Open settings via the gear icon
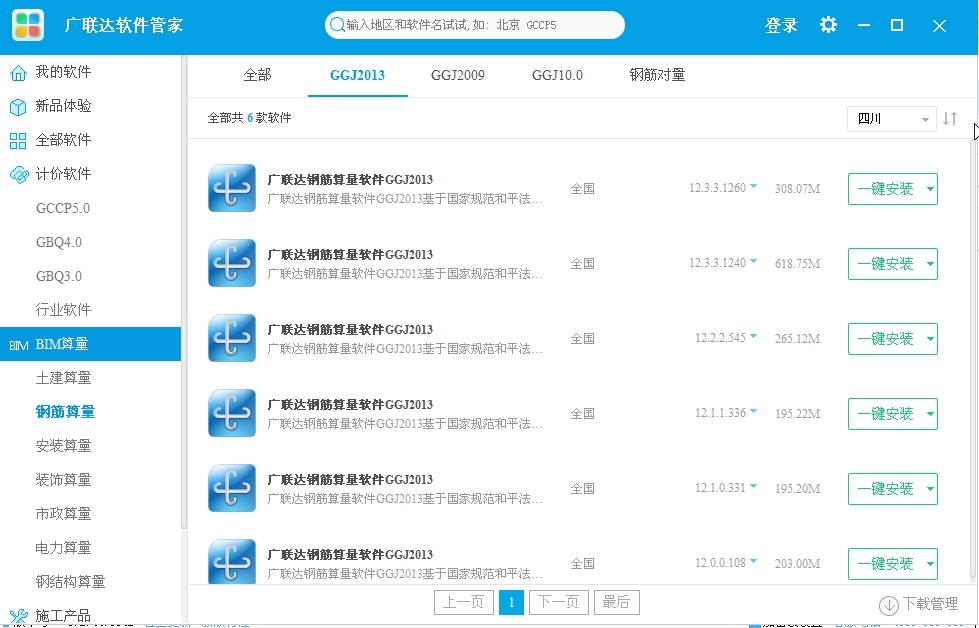Viewport: 979px width, 628px height. click(x=828, y=25)
